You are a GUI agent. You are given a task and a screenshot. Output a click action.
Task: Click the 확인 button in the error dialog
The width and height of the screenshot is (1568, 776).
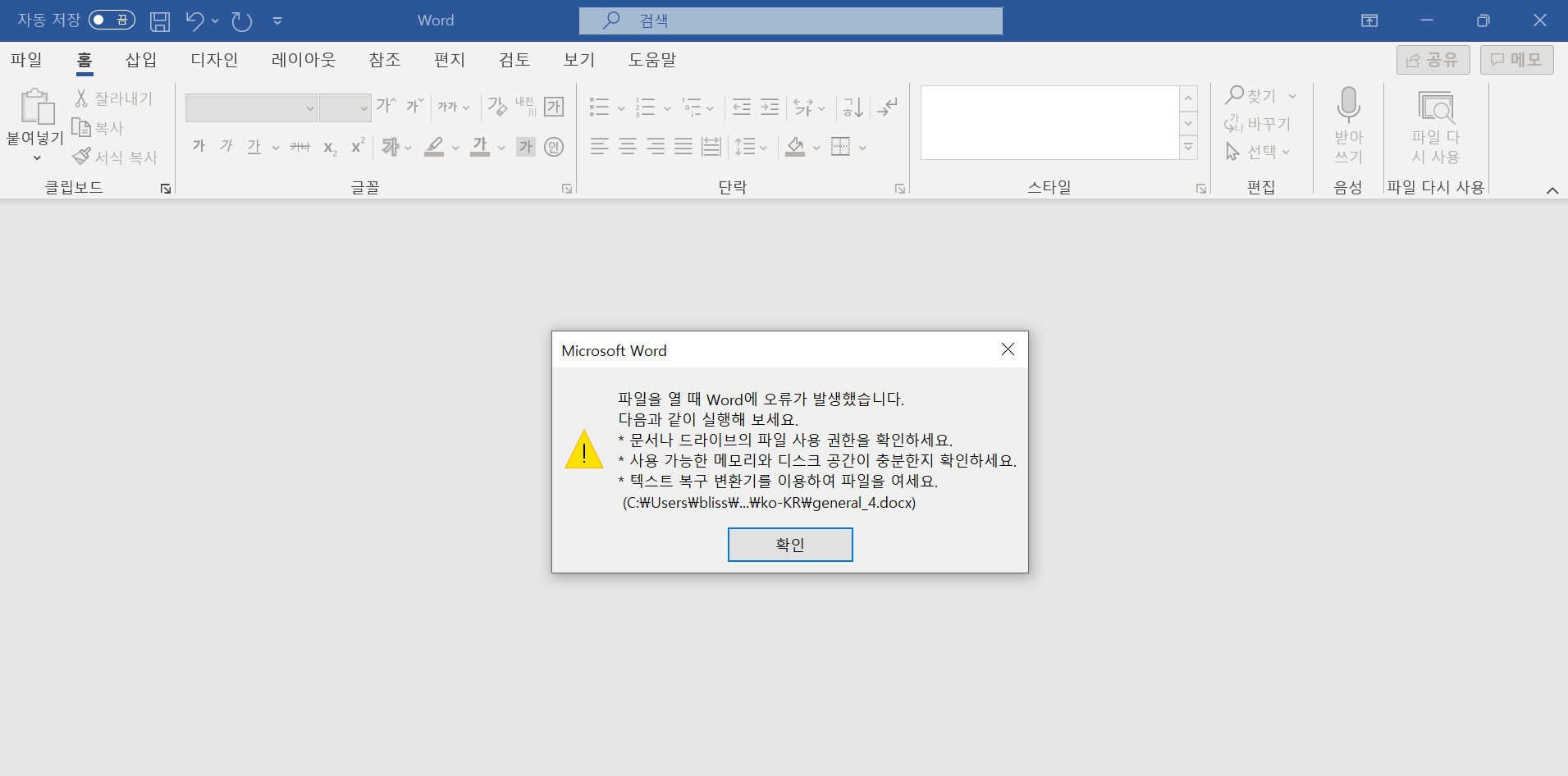tap(790, 545)
